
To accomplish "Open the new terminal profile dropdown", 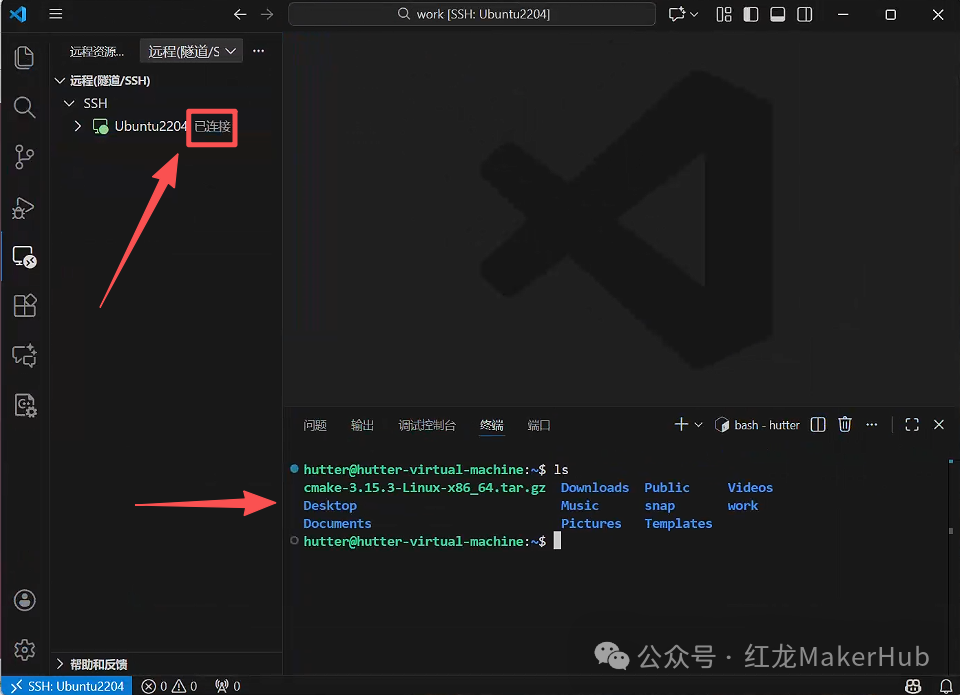I will [x=698, y=424].
